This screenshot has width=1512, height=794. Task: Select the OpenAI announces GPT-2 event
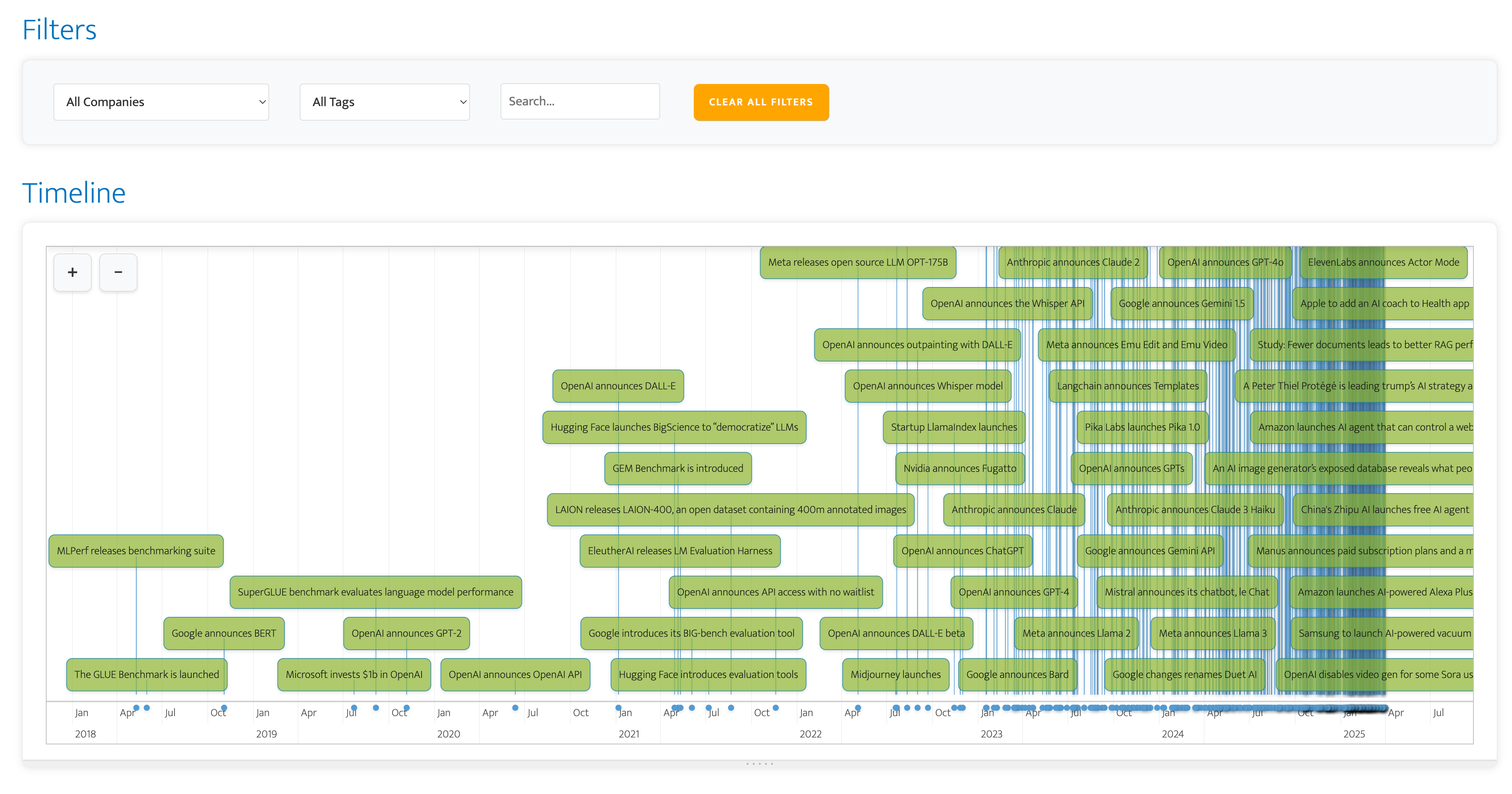pyautogui.click(x=406, y=633)
